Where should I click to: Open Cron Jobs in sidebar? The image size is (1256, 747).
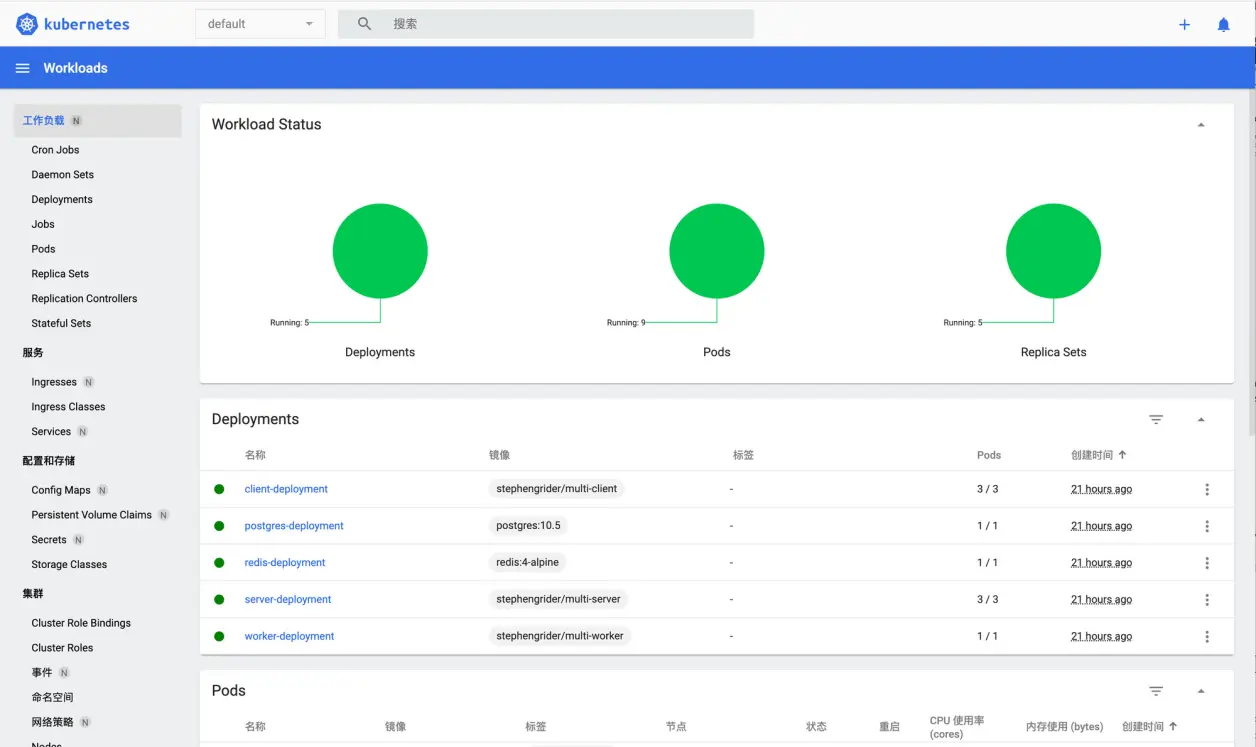(55, 150)
